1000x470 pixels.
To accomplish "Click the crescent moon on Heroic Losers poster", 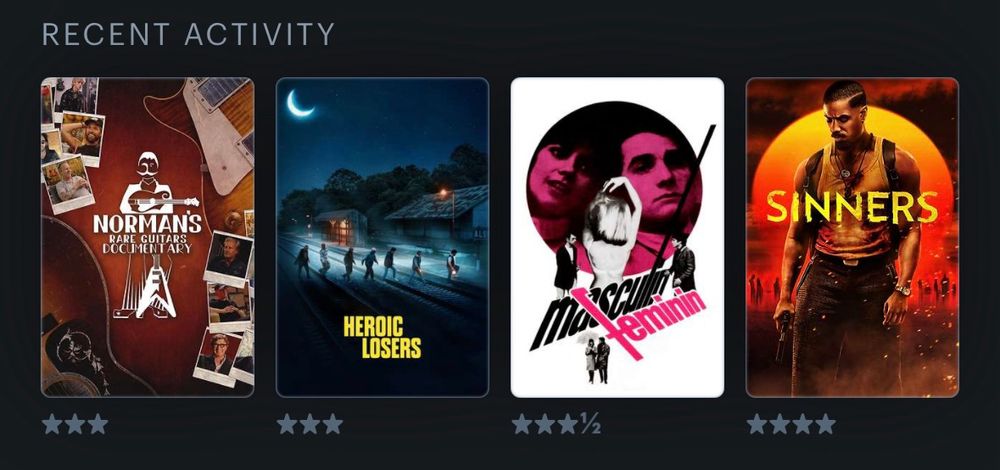I will tap(299, 103).
